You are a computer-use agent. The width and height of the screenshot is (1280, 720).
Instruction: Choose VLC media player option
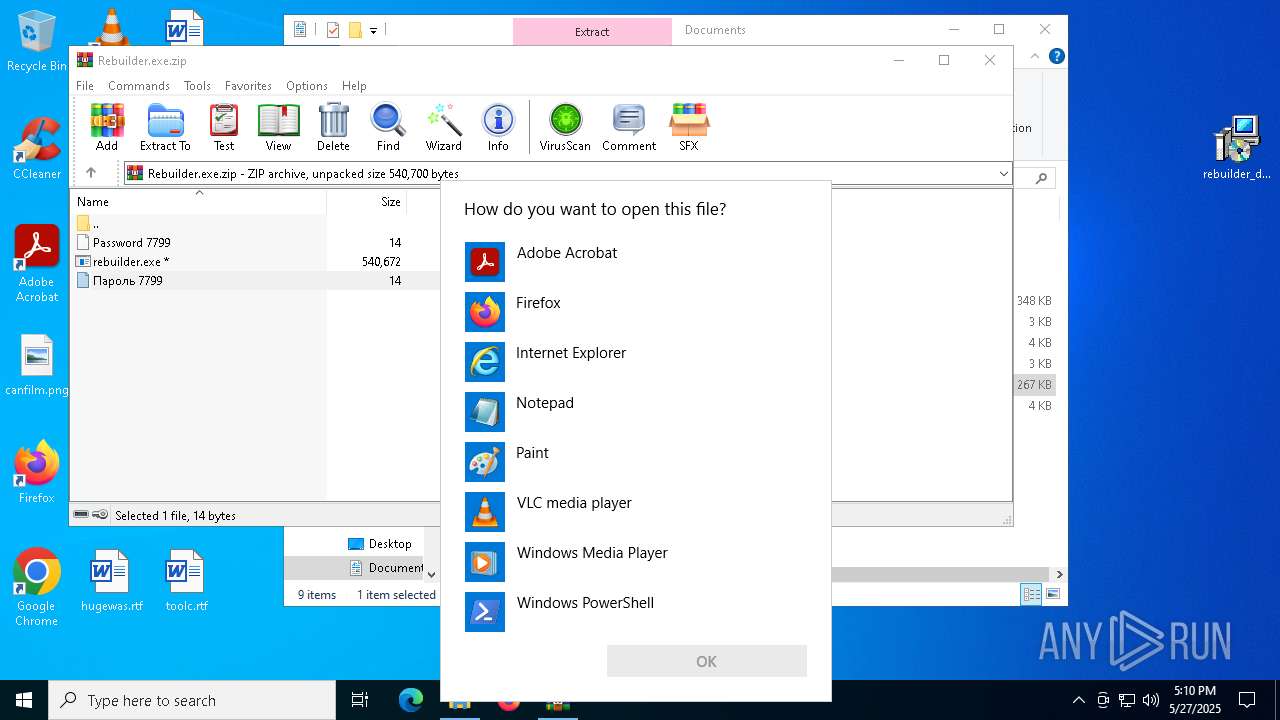[x=636, y=512]
